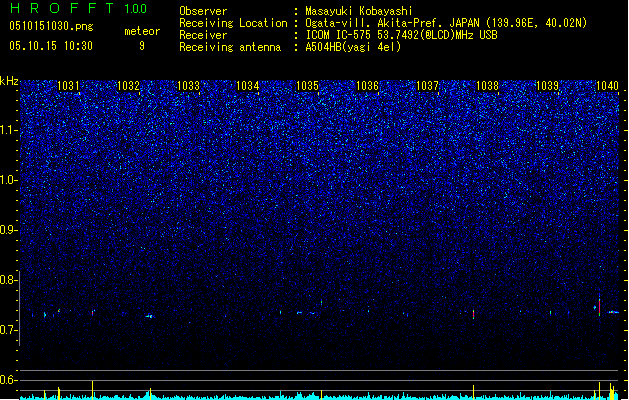Click the 1.1 kHz frequency tick label
The width and height of the screenshot is (629, 400).
[8, 130]
